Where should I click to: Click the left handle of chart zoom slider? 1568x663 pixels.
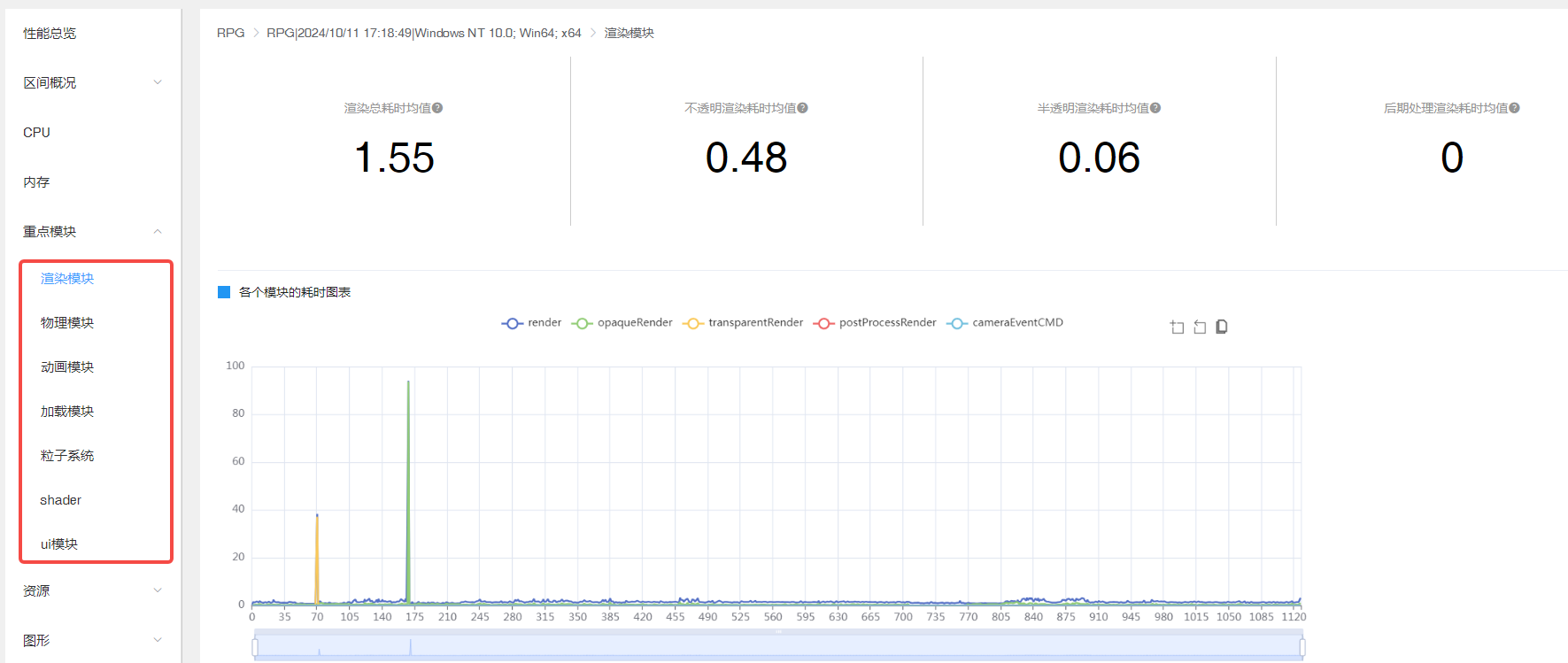coord(255,647)
